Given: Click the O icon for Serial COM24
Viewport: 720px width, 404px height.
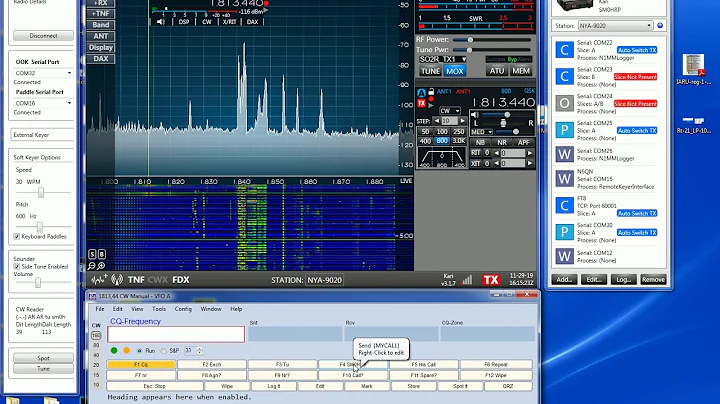Looking at the screenshot, I should coord(564,103).
